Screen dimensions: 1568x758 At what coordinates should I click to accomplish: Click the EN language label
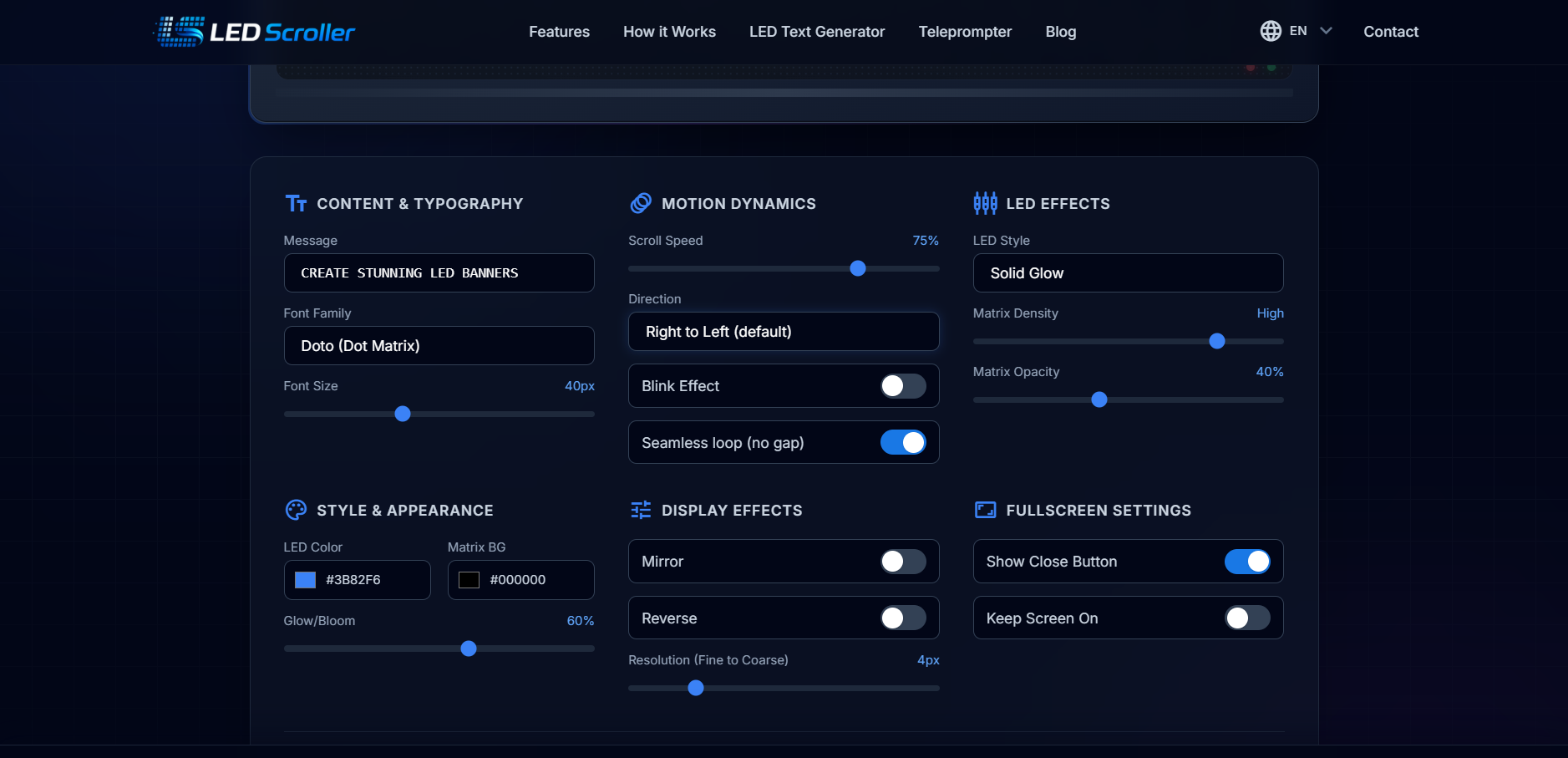point(1298,31)
